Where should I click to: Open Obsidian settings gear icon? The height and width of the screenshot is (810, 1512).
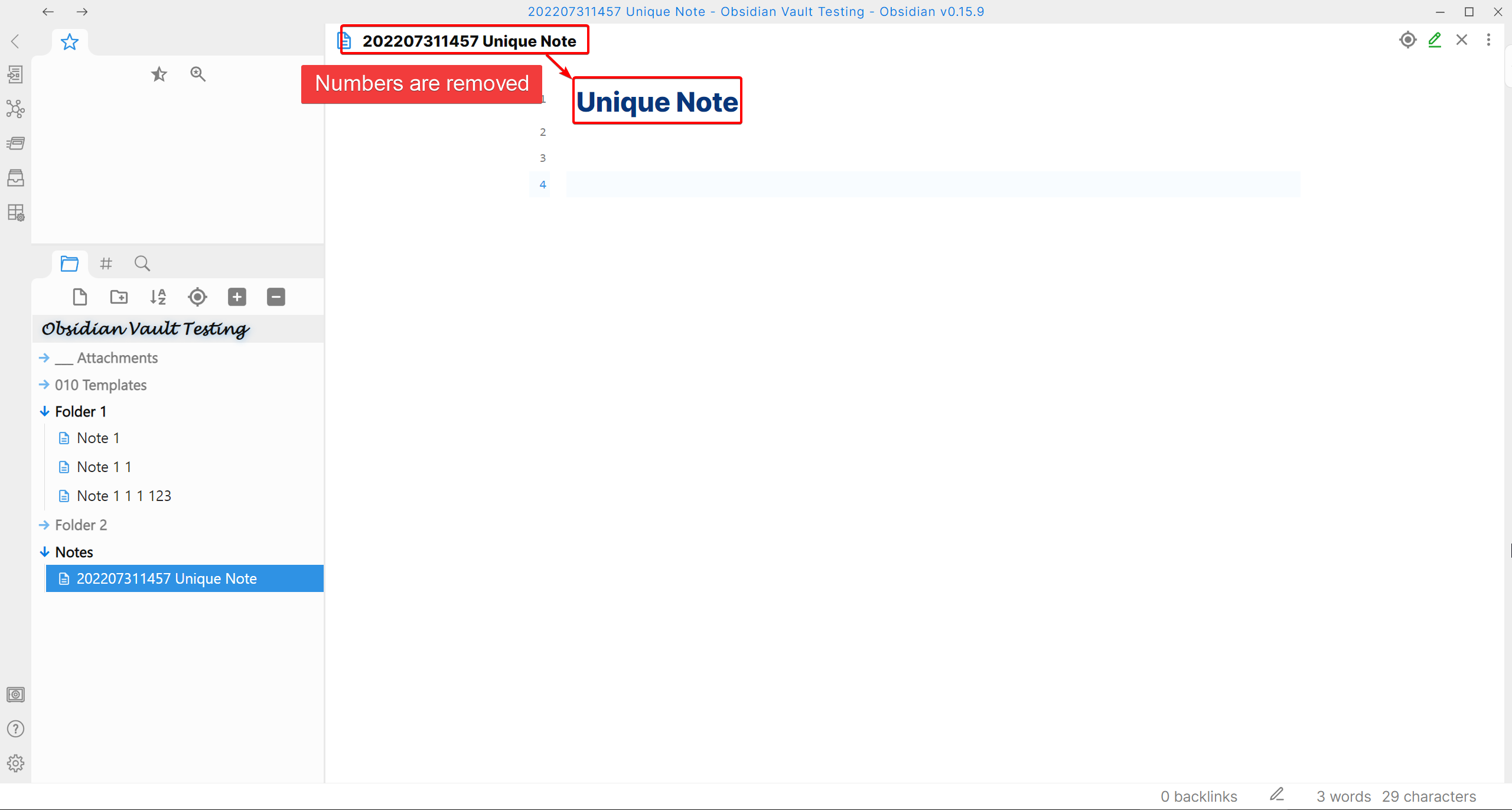coord(15,763)
